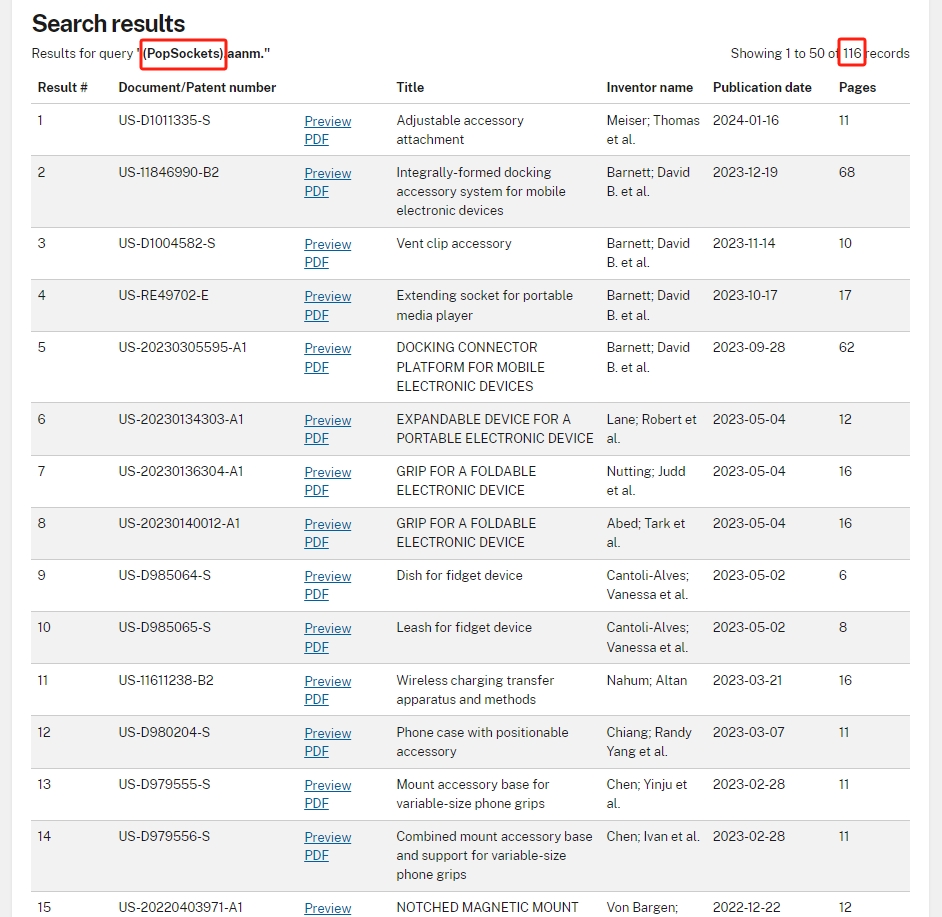942x917 pixels.
Task: Preview US-20230136304-A1 grip patent
Action: coord(327,472)
